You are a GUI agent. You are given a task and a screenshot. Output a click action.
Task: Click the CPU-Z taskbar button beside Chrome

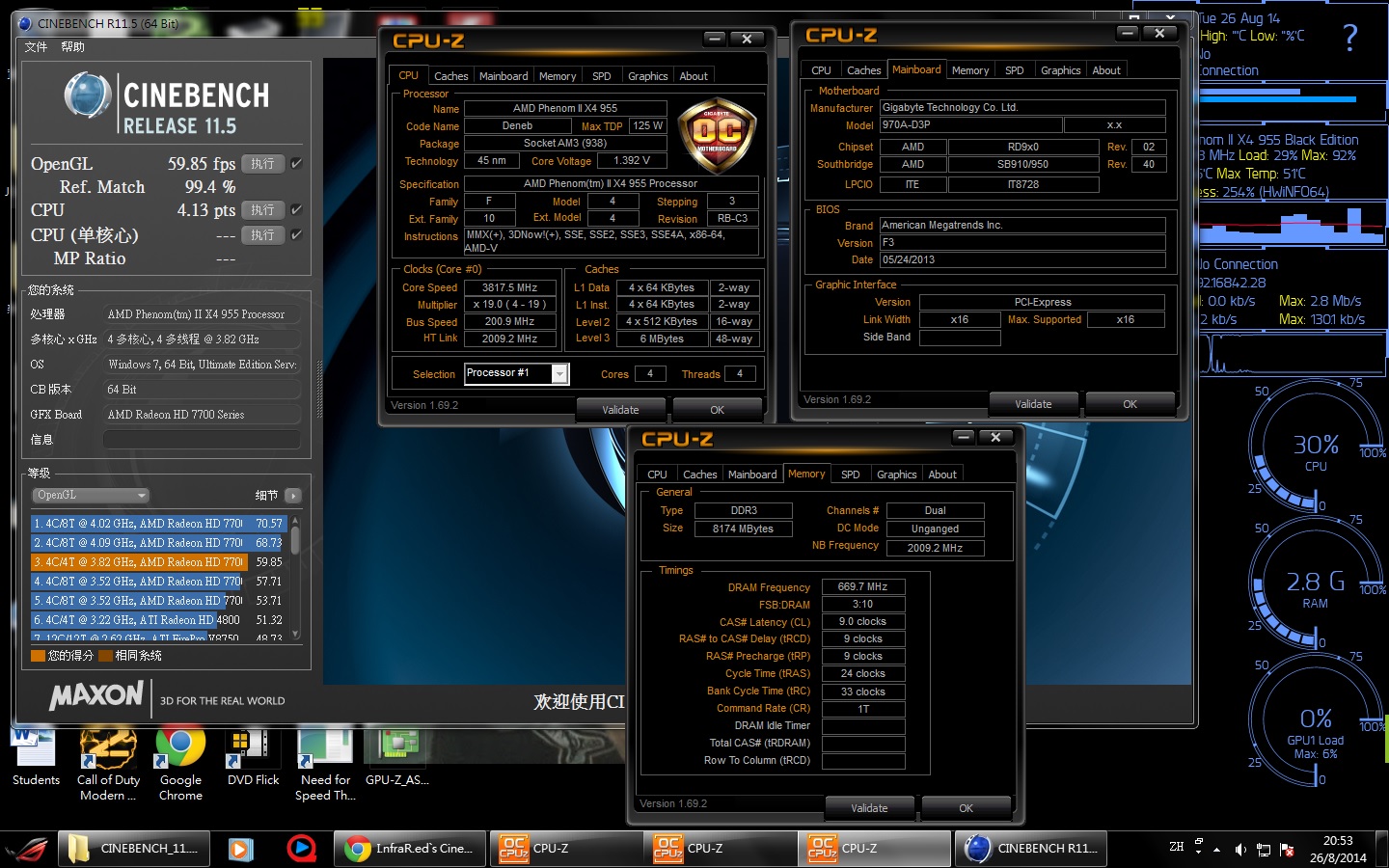565,849
